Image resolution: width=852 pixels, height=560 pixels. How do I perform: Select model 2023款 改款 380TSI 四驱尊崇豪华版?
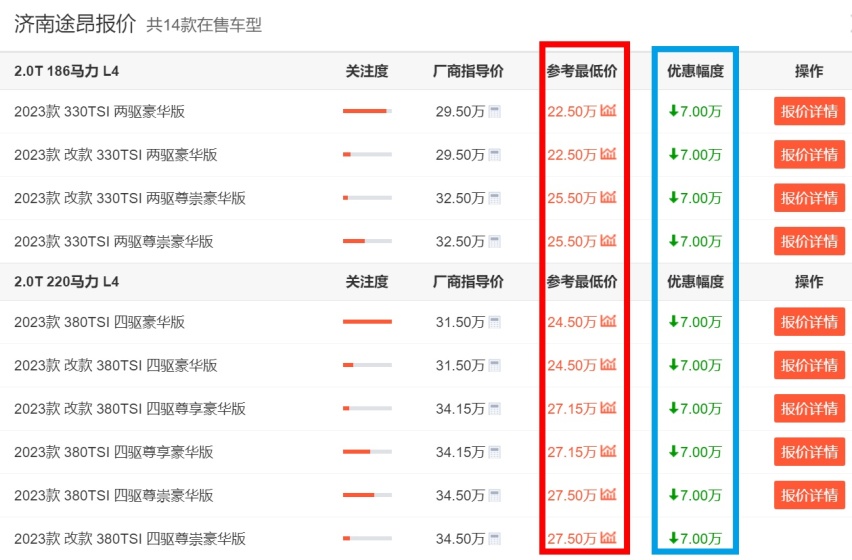coord(130,539)
